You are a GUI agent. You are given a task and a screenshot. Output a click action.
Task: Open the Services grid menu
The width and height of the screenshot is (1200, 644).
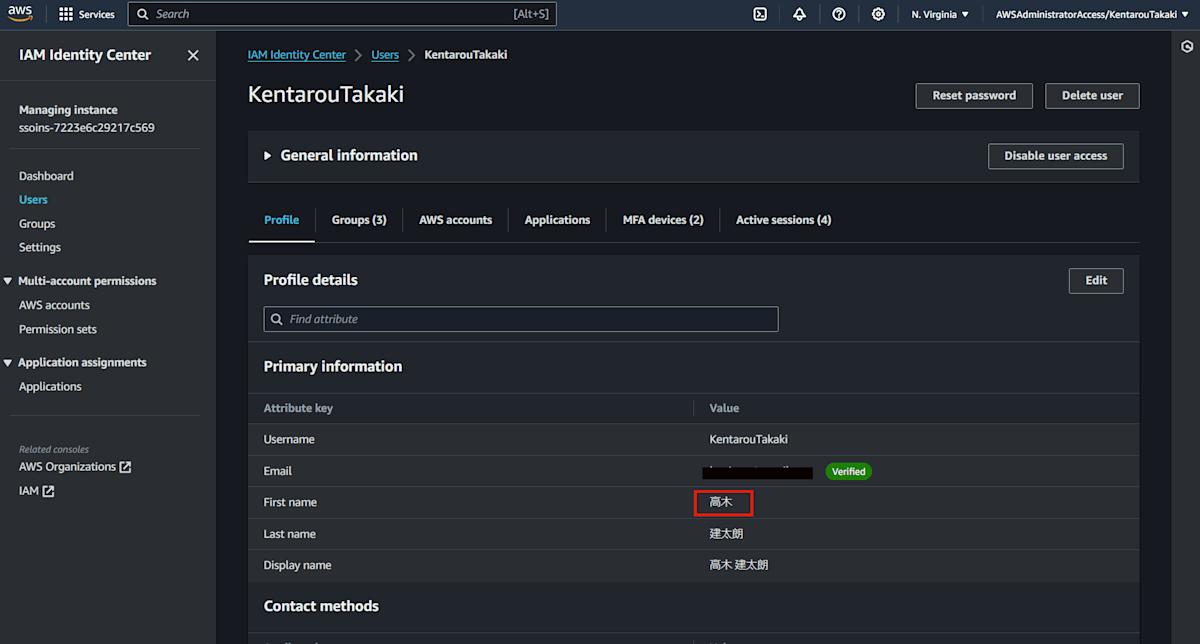(x=86, y=14)
